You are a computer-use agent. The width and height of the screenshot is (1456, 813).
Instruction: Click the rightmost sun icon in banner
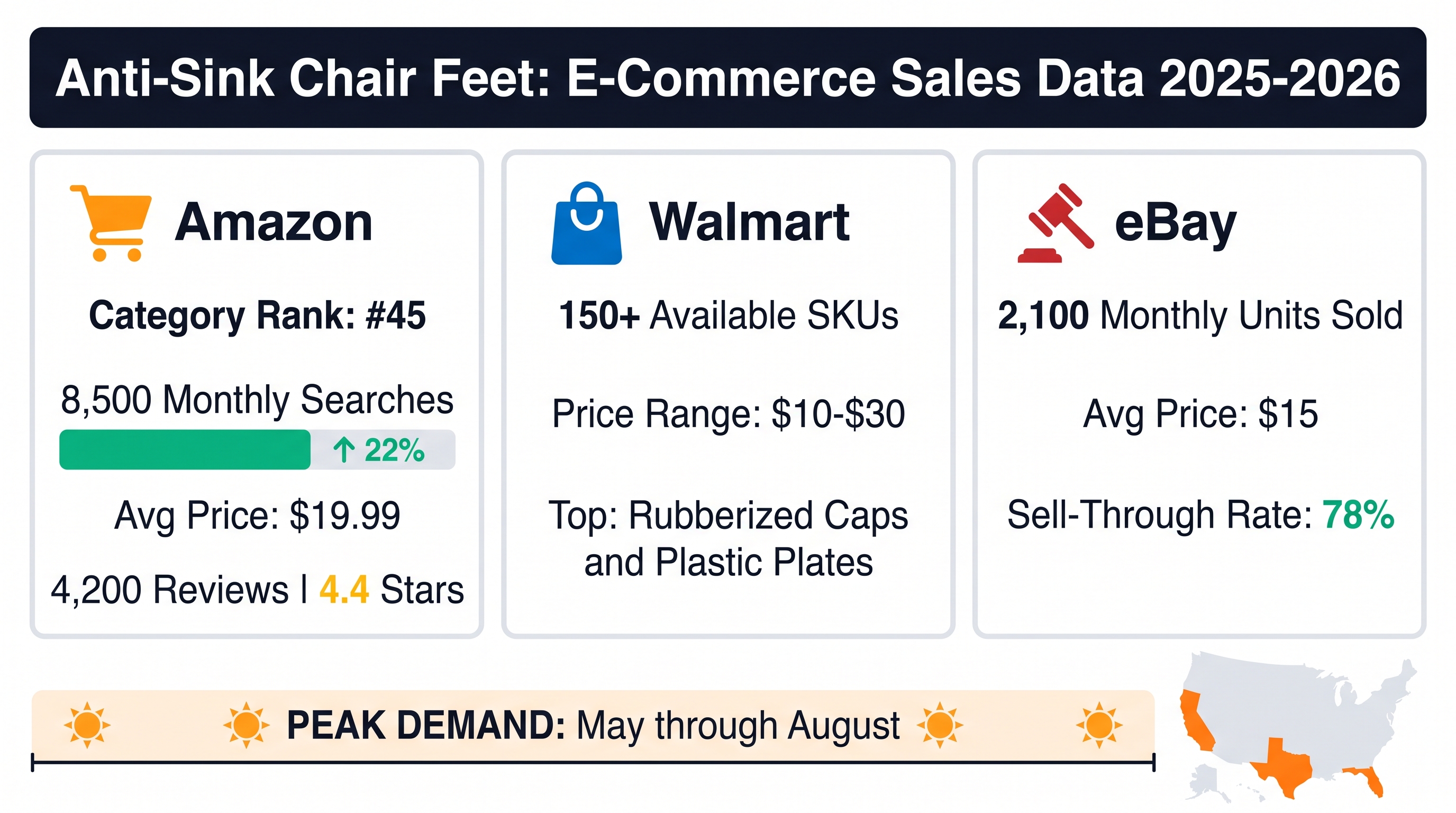(1099, 725)
